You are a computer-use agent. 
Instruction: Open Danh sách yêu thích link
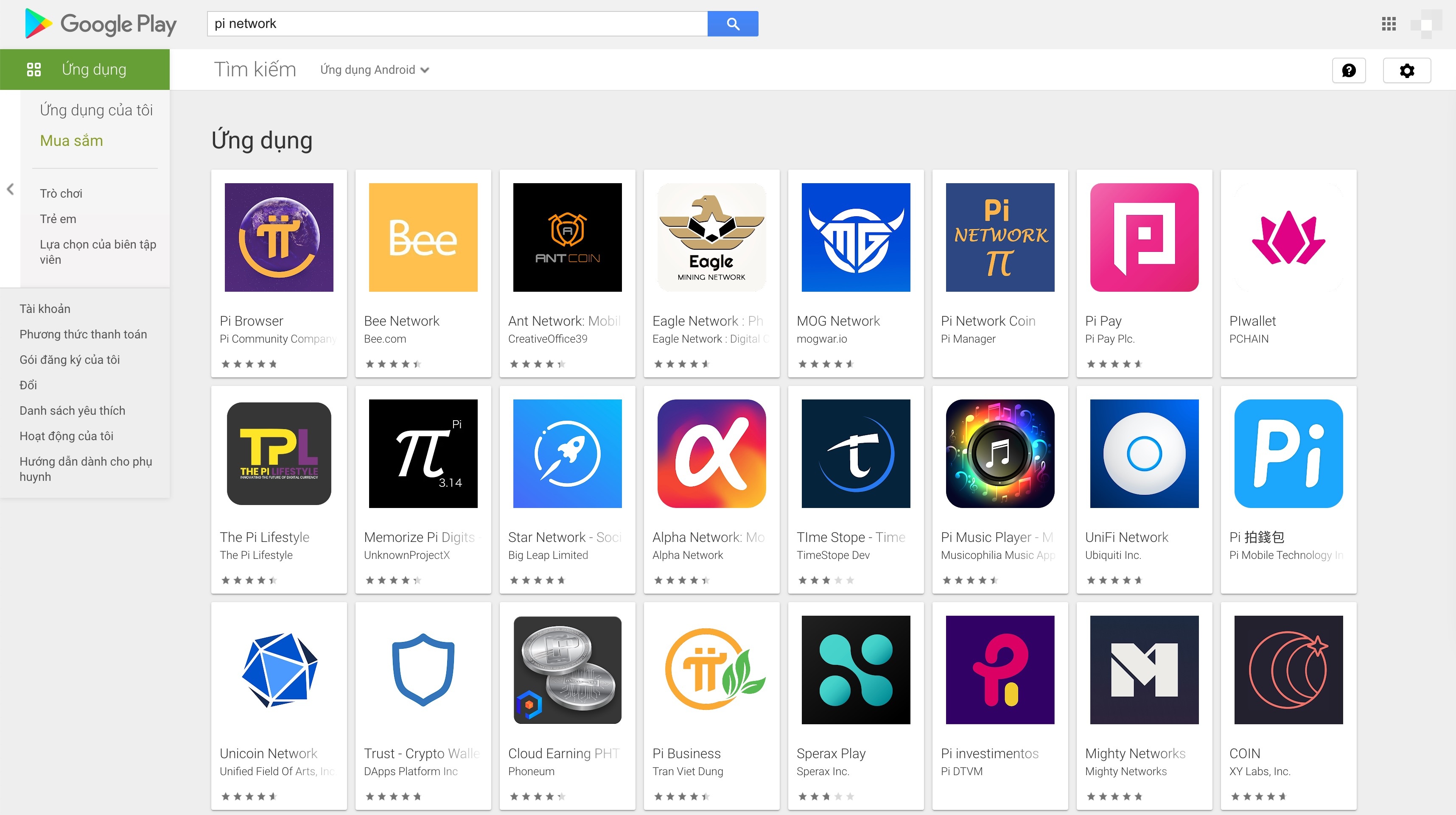pyautogui.click(x=73, y=410)
